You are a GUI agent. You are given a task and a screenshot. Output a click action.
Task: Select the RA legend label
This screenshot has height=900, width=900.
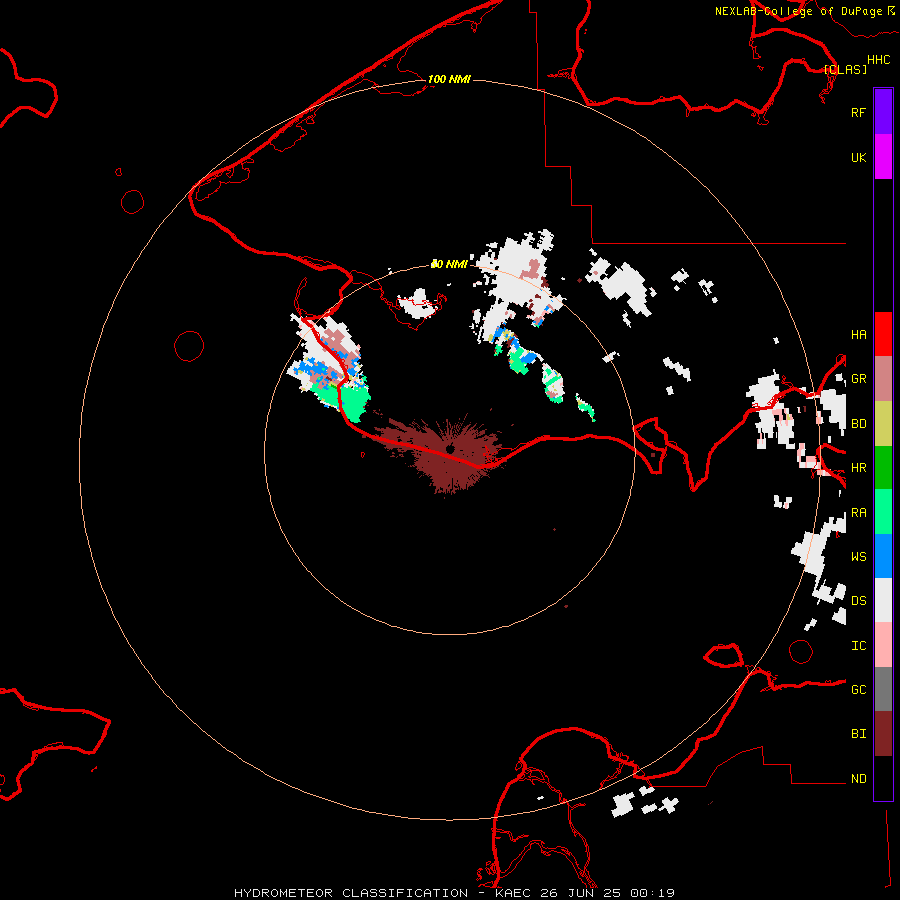858,513
